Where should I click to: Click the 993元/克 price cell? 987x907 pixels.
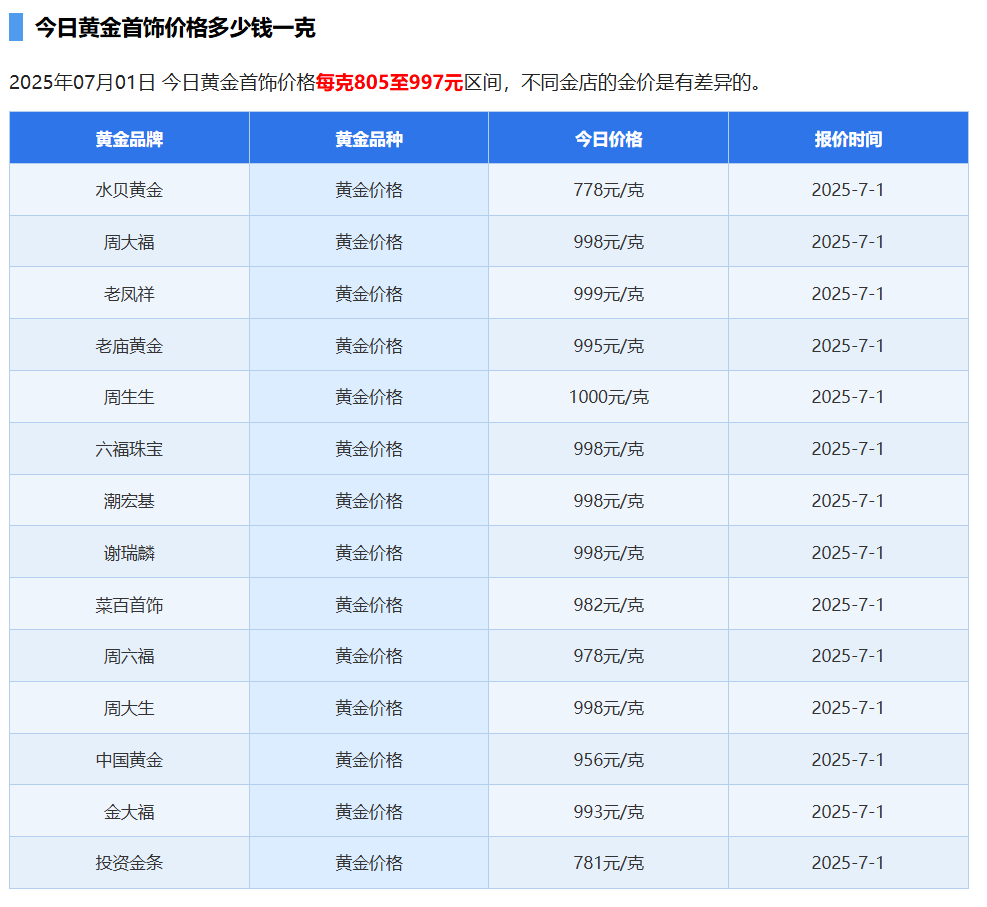pyautogui.click(x=609, y=812)
